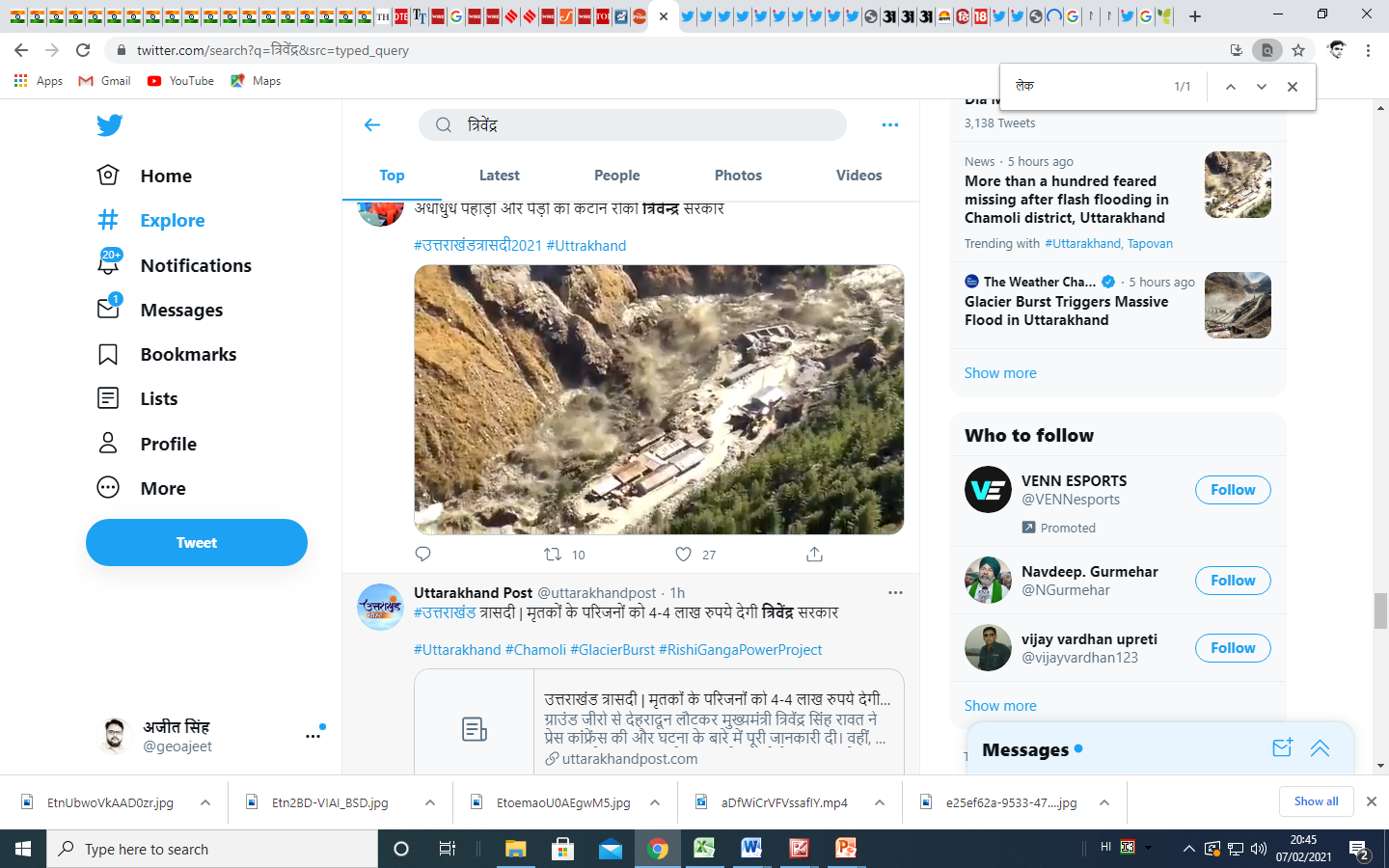Open a new Chrome tab
Image resolution: width=1389 pixels, height=868 pixels.
point(1195,16)
